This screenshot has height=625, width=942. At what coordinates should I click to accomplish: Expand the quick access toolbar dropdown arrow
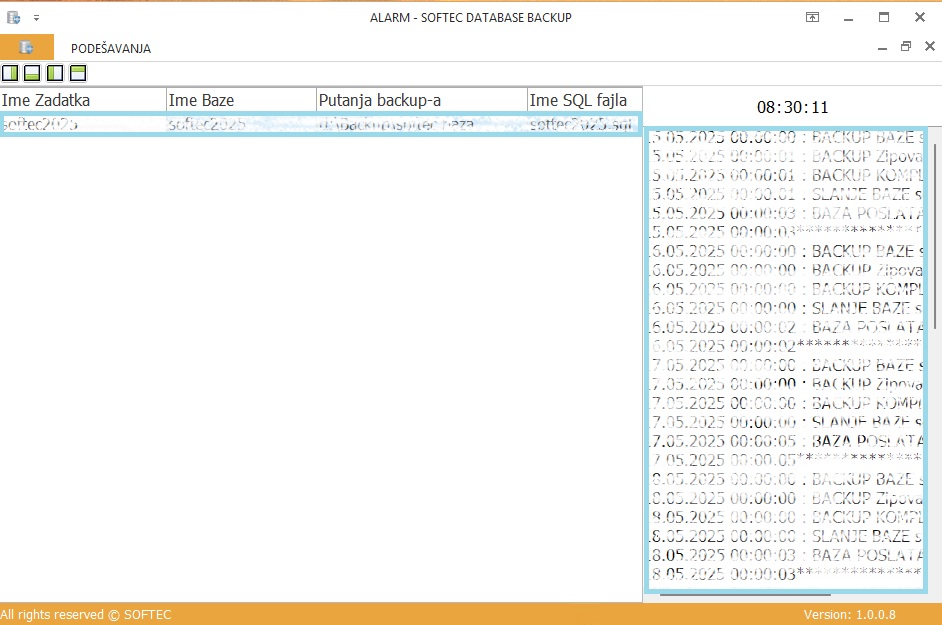point(34,17)
